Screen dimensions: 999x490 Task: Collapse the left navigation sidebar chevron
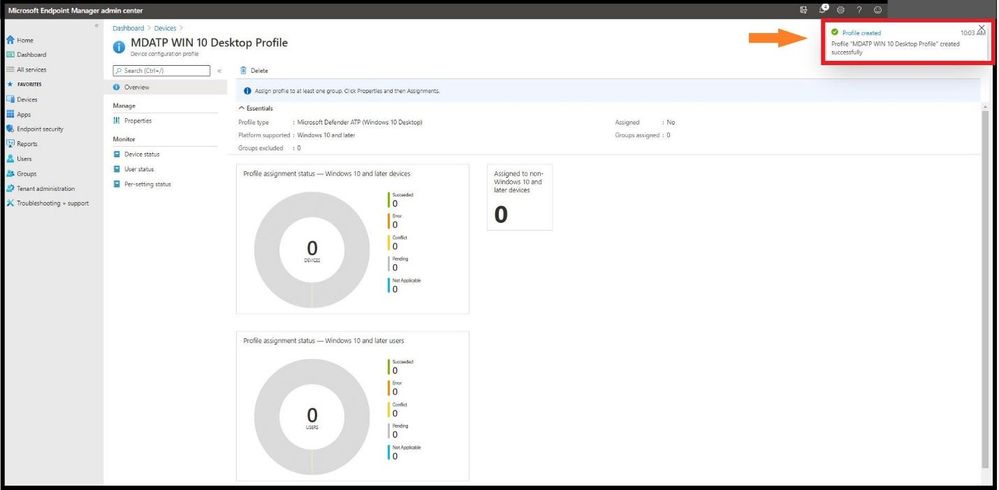(x=97, y=25)
